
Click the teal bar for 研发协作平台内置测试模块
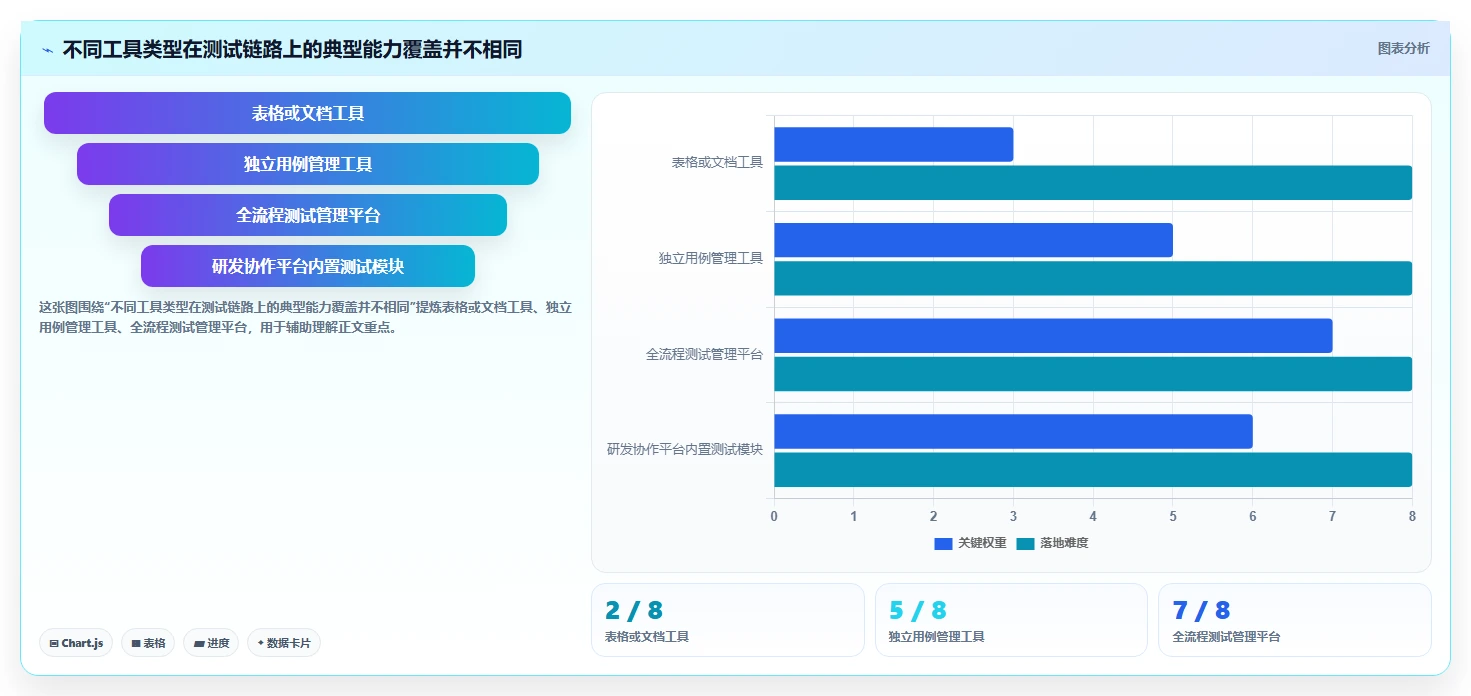point(1093,469)
